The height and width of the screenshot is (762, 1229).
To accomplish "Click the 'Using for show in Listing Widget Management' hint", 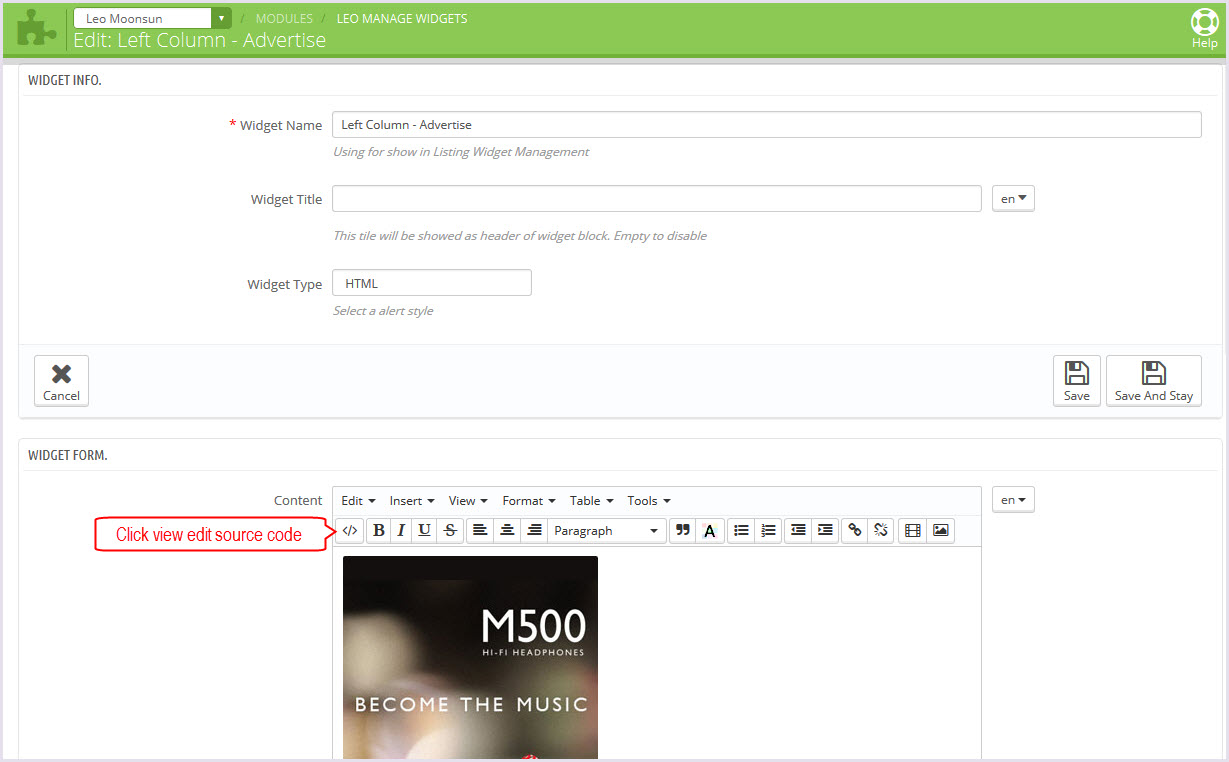I will click(461, 152).
